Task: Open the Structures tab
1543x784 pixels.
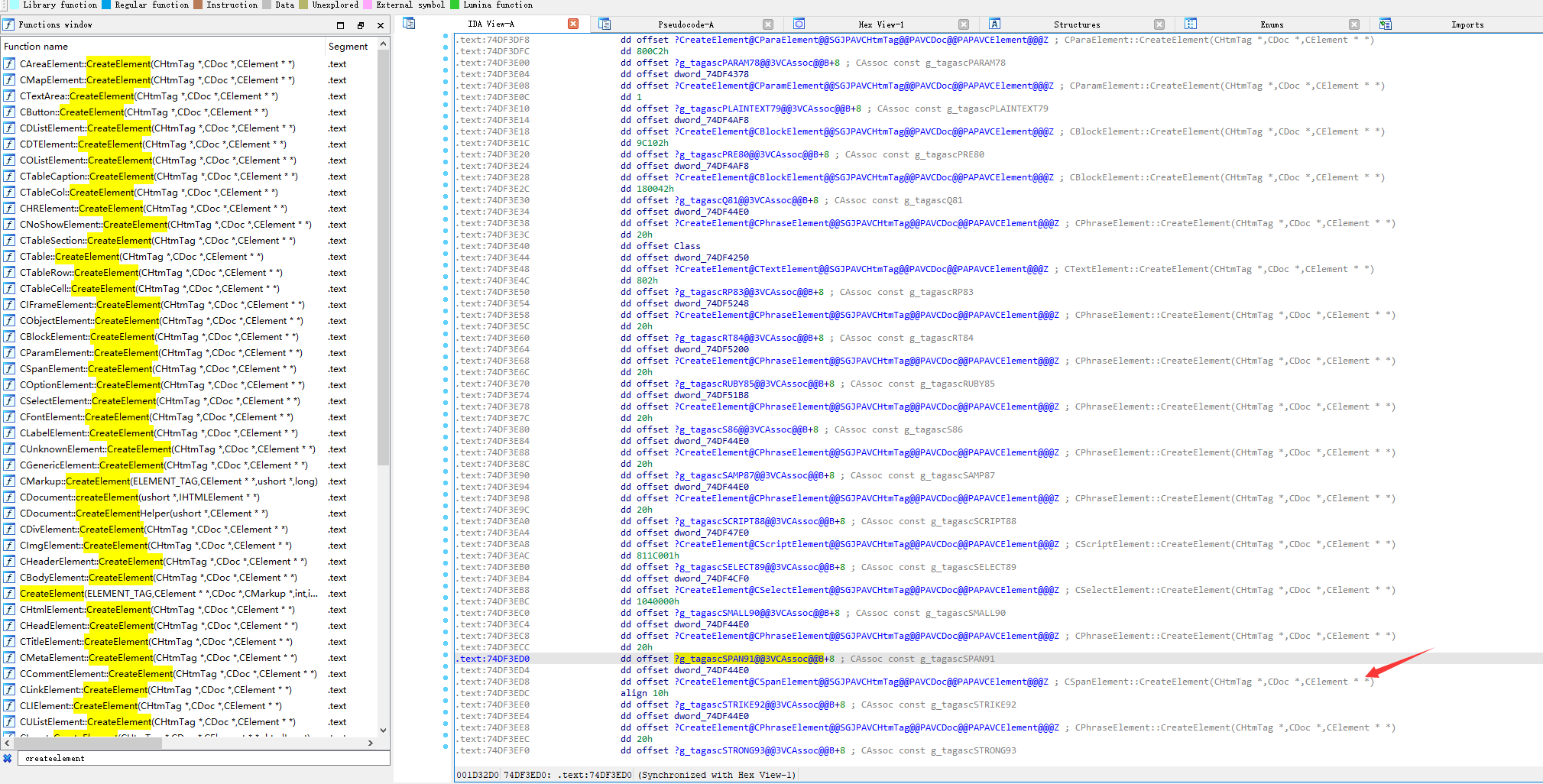Action: (x=1076, y=24)
